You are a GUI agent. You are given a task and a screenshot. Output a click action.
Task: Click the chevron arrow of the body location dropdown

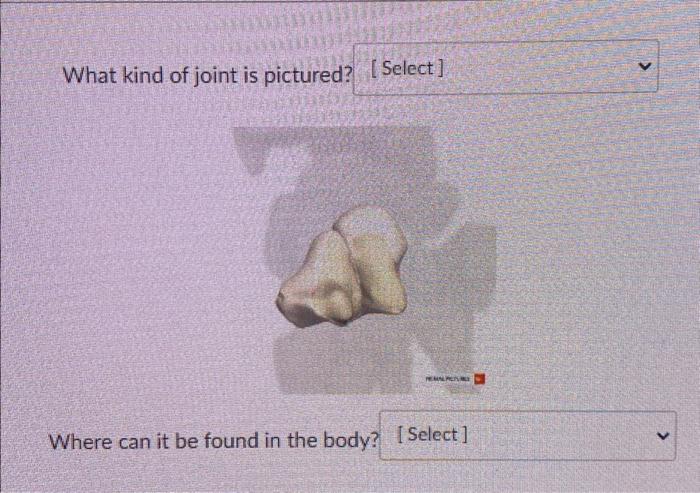coord(663,435)
